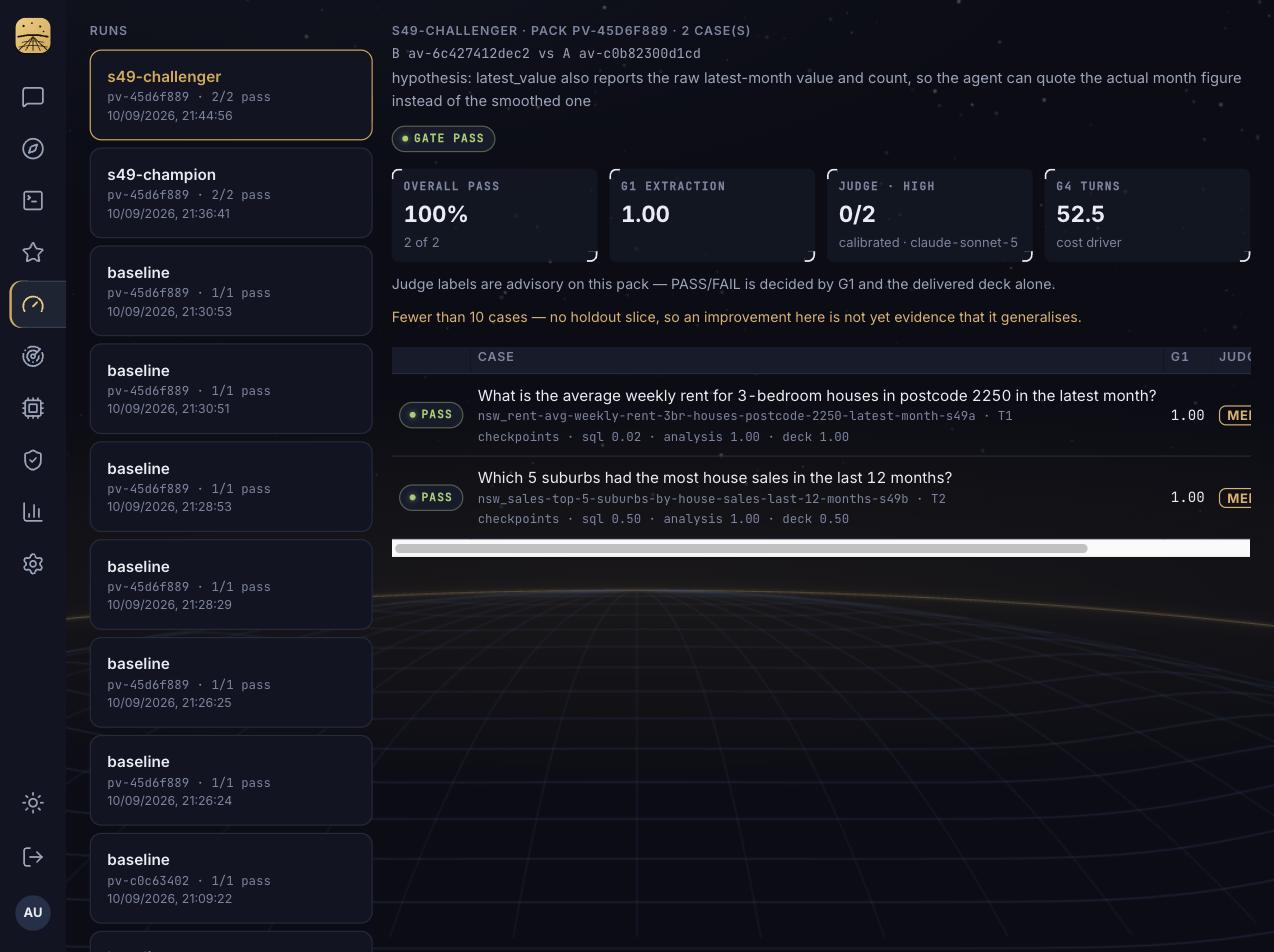This screenshot has width=1274, height=952.
Task: Select the baseline run from 21:26:24
Action: pyautogui.click(x=231, y=780)
